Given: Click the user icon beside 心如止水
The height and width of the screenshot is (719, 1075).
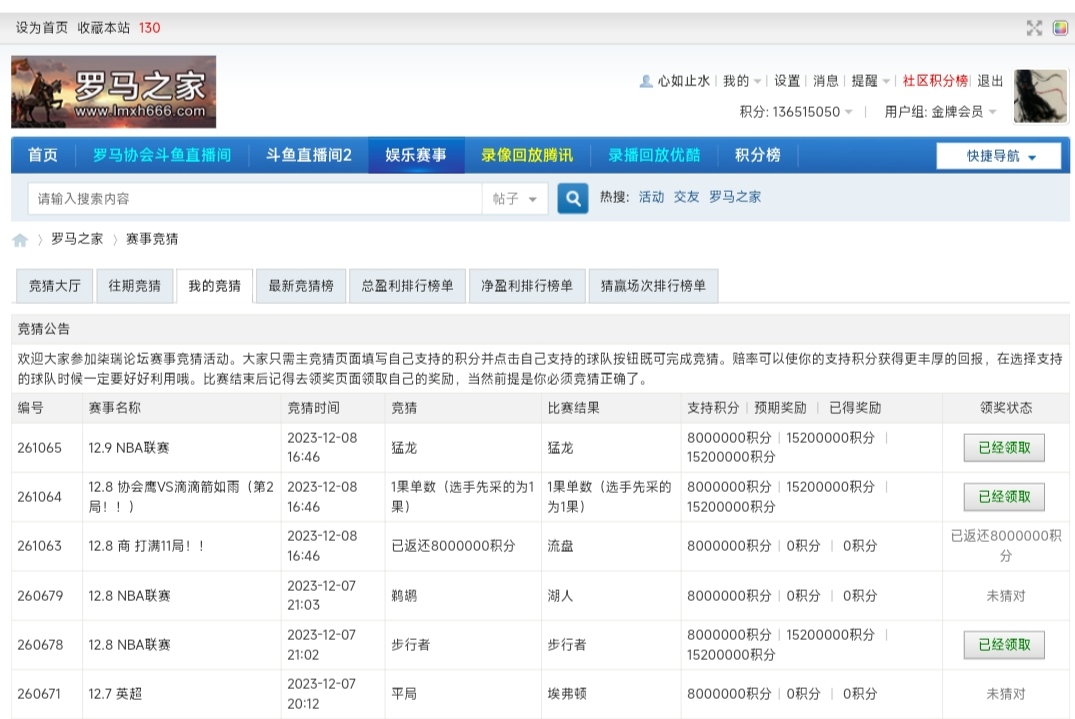Looking at the screenshot, I should pos(646,81).
